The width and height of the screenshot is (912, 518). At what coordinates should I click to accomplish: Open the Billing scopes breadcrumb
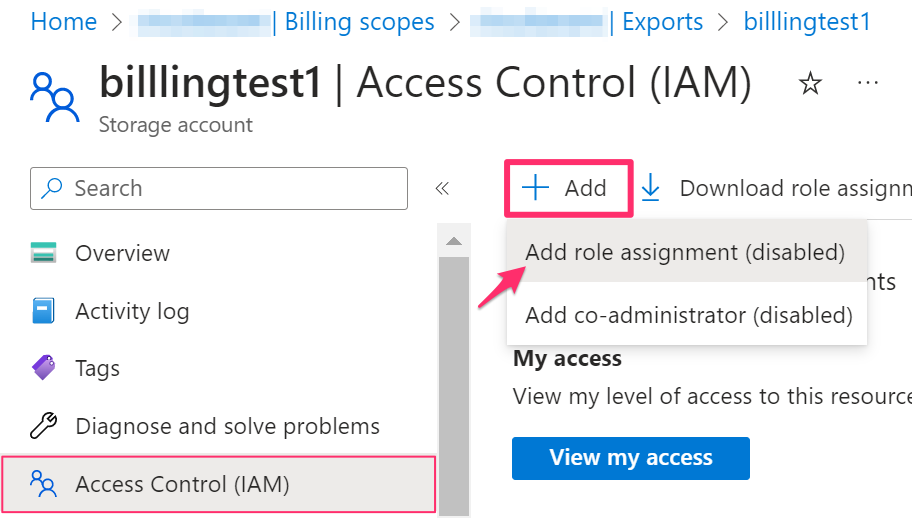coord(359,22)
